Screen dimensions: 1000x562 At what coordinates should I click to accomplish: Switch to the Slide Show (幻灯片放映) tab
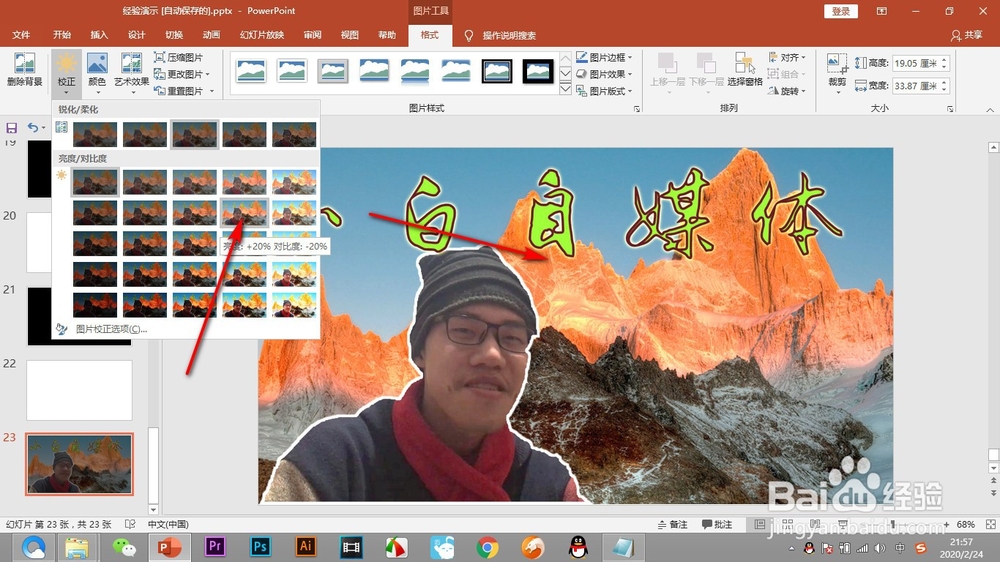261,35
